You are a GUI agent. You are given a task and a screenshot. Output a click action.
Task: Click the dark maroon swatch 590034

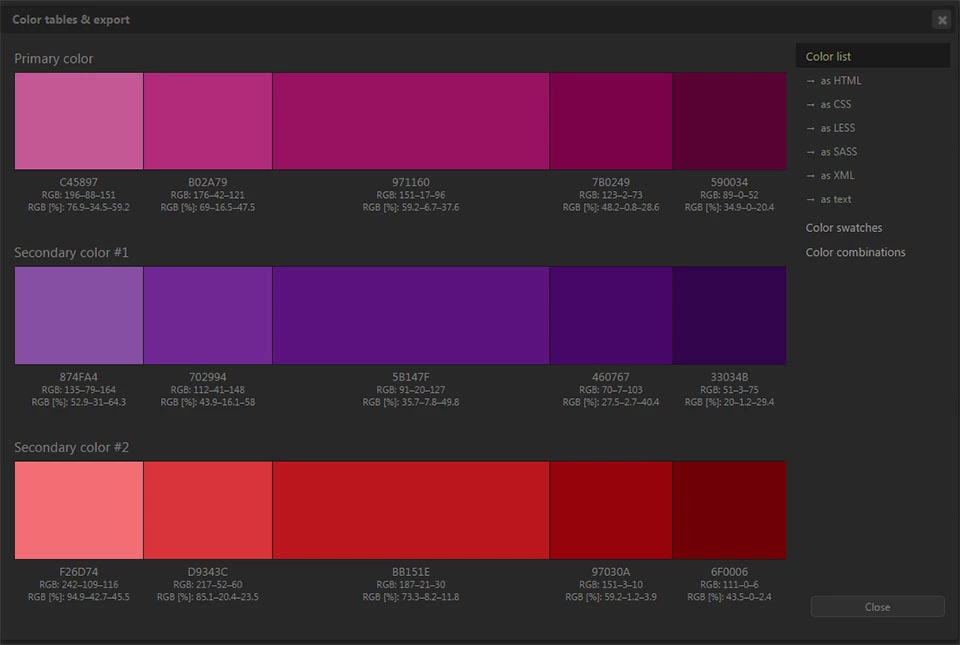(x=729, y=121)
